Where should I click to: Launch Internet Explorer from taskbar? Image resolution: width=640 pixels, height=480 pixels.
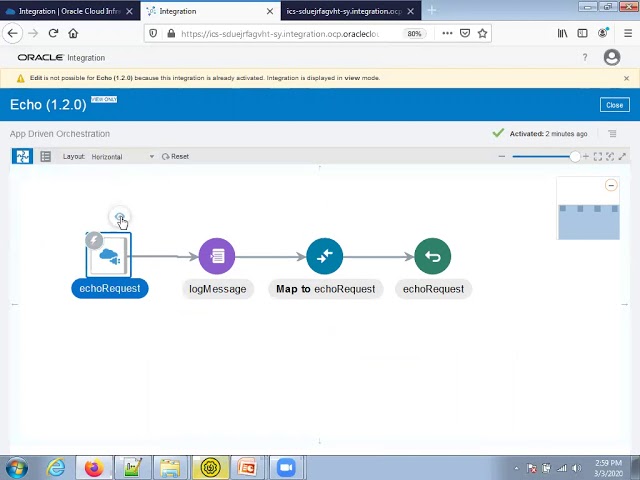point(56,468)
